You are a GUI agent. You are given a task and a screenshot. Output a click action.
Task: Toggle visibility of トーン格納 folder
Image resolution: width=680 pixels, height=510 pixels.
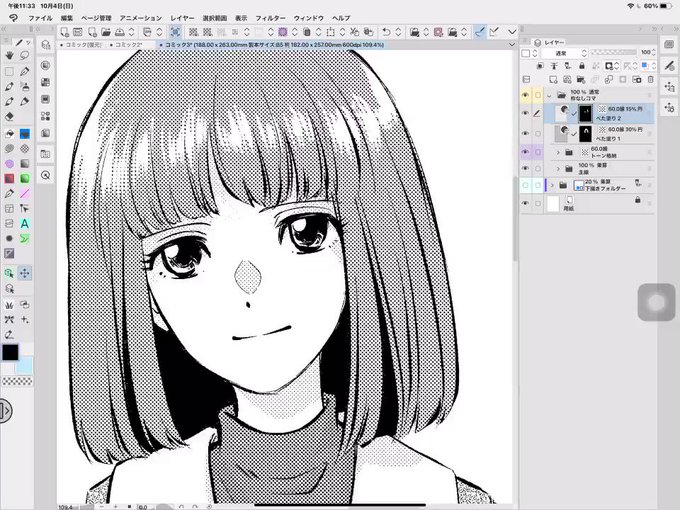526,152
